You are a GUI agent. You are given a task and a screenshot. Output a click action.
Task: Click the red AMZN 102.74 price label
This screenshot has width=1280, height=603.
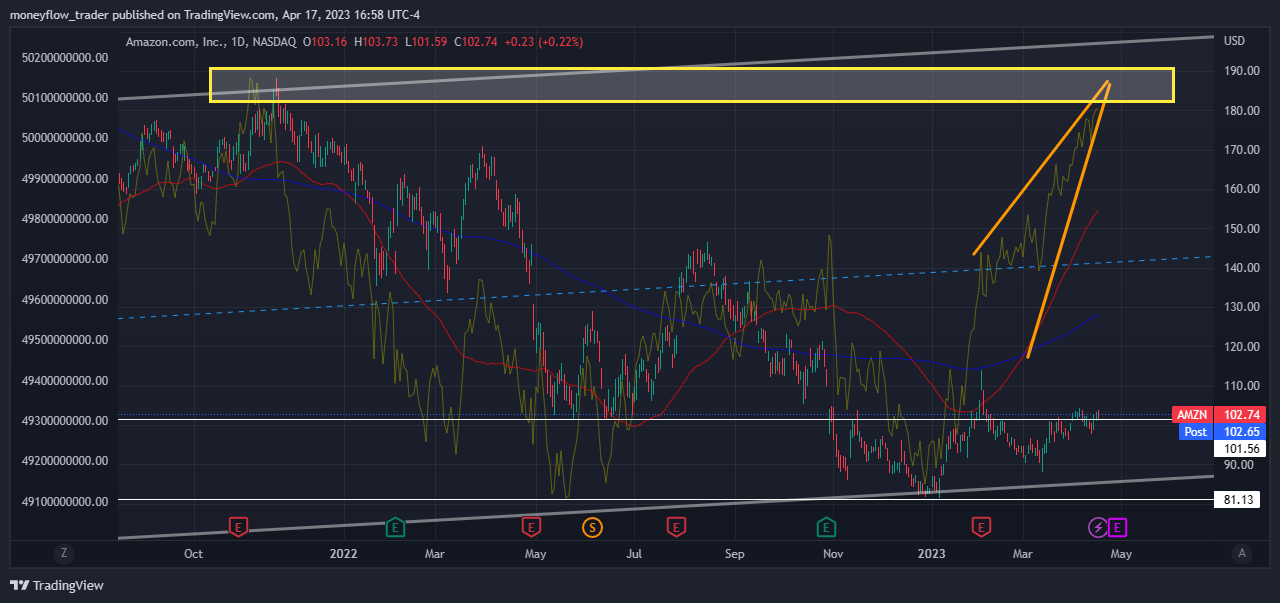(x=1220, y=414)
